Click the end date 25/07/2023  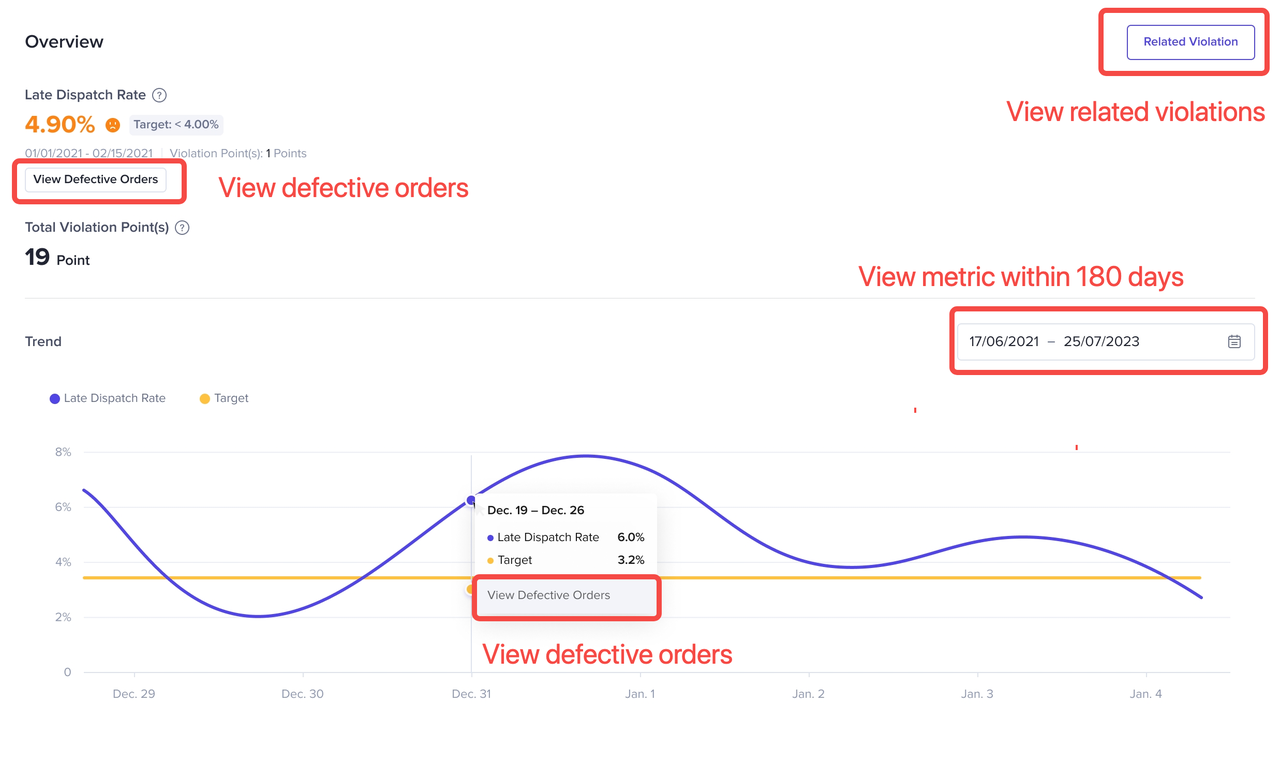tap(1101, 342)
